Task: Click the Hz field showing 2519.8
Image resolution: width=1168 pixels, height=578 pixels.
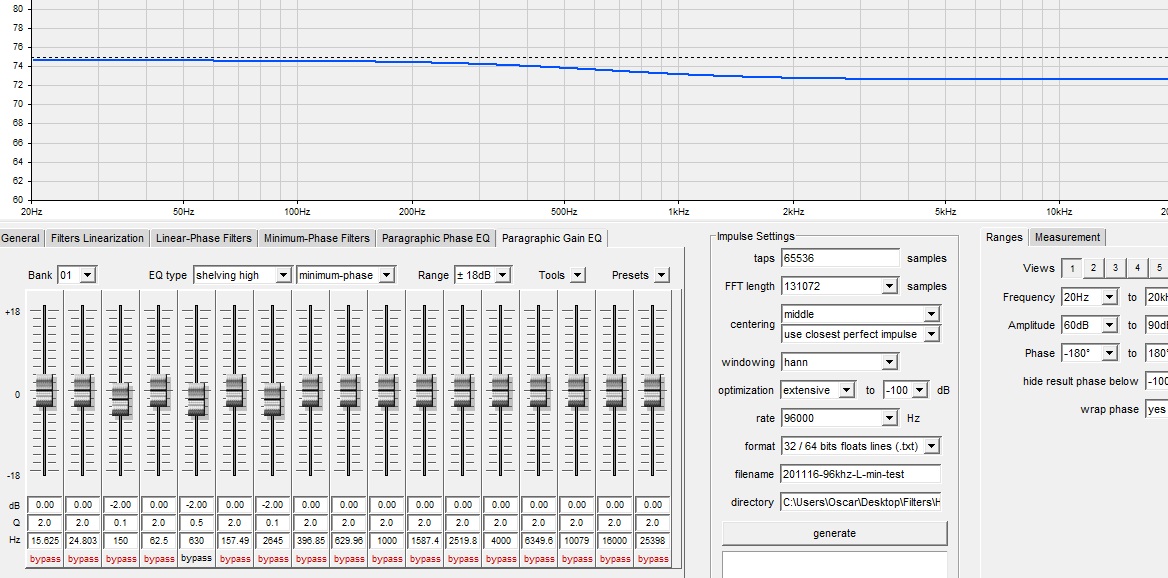Action: (463, 540)
